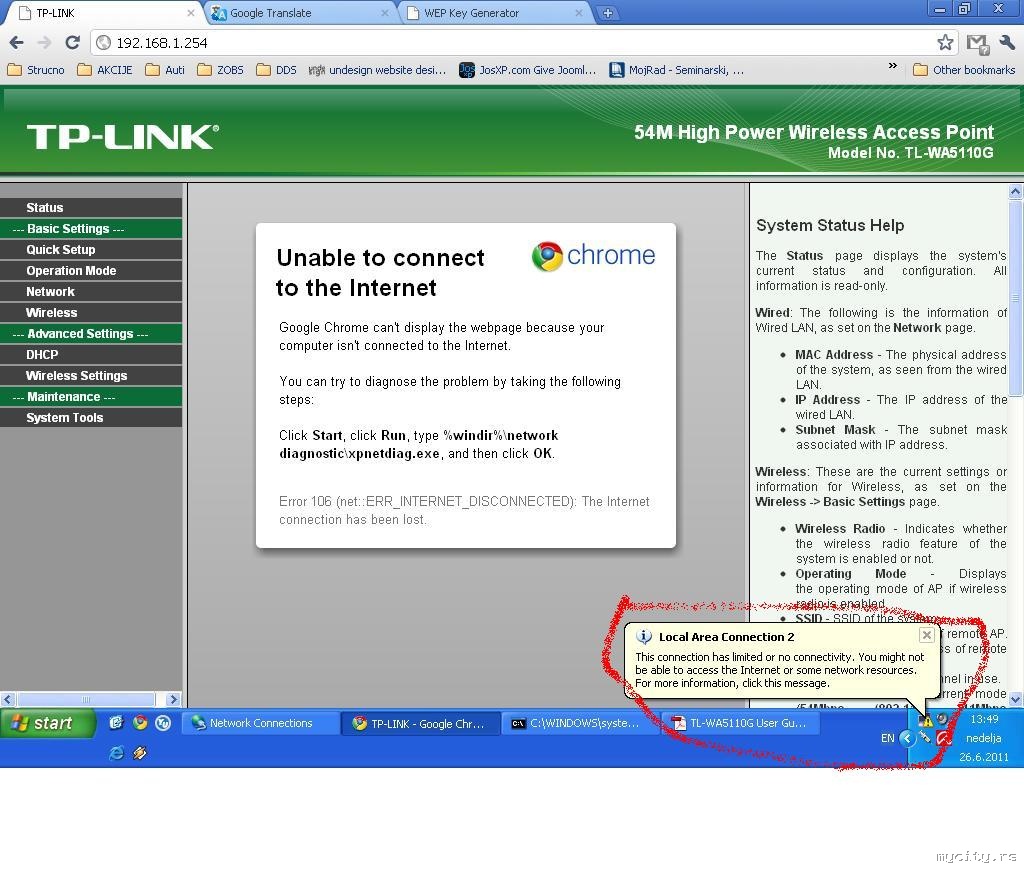Click the 'System Status Help' heading

point(830,225)
